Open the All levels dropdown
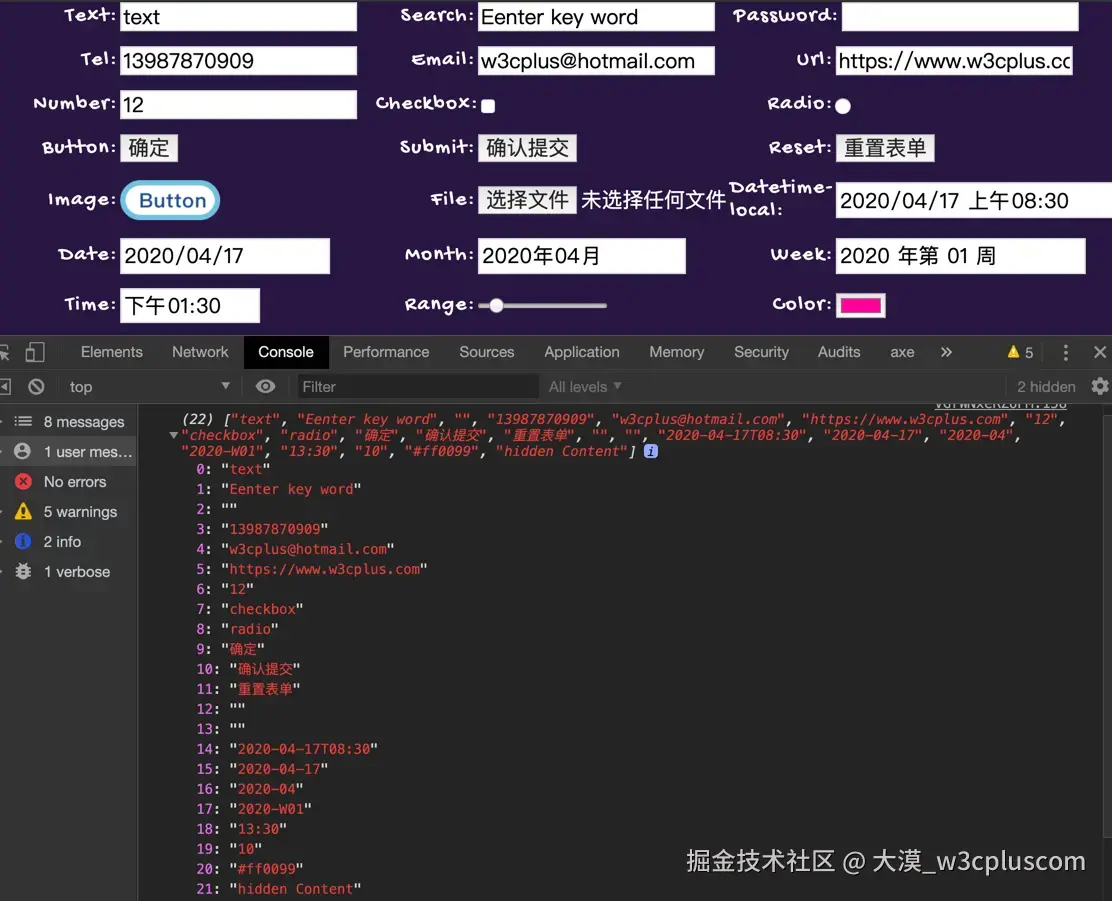Screen dimensions: 1112x901 click(584, 387)
